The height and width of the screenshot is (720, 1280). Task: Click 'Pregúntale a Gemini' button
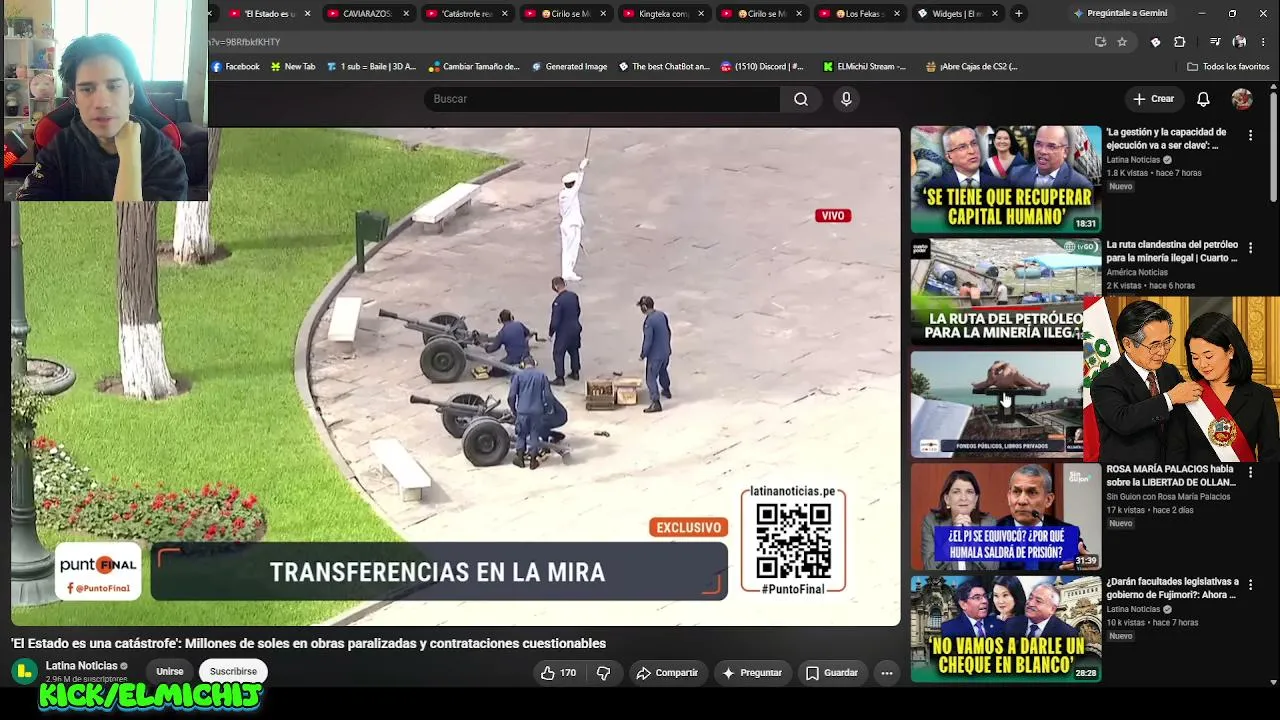(1120, 14)
